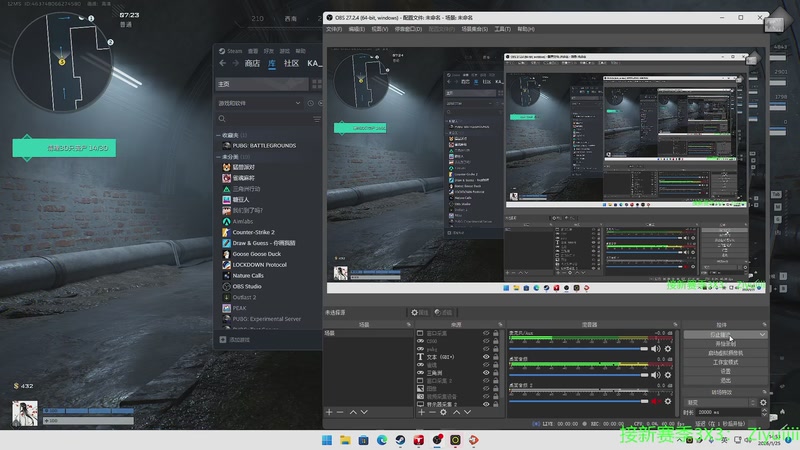
Task: Open settings gear of second mixer channel
Action: click(x=668, y=375)
